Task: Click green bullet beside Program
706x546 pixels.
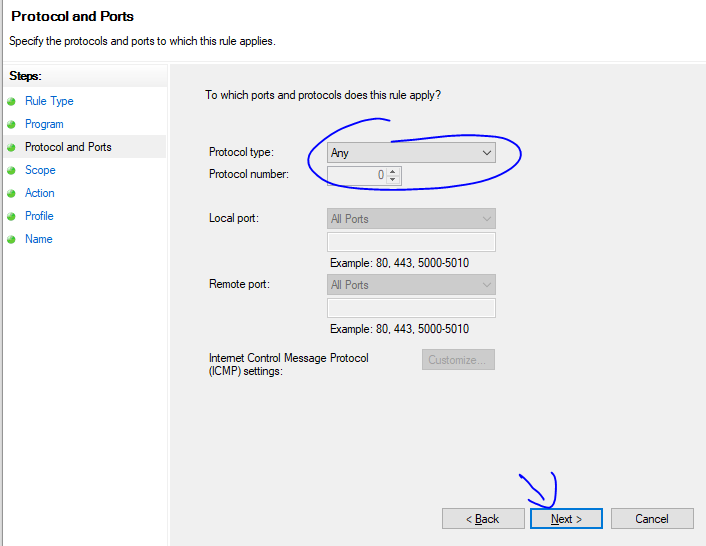Action: (11, 124)
